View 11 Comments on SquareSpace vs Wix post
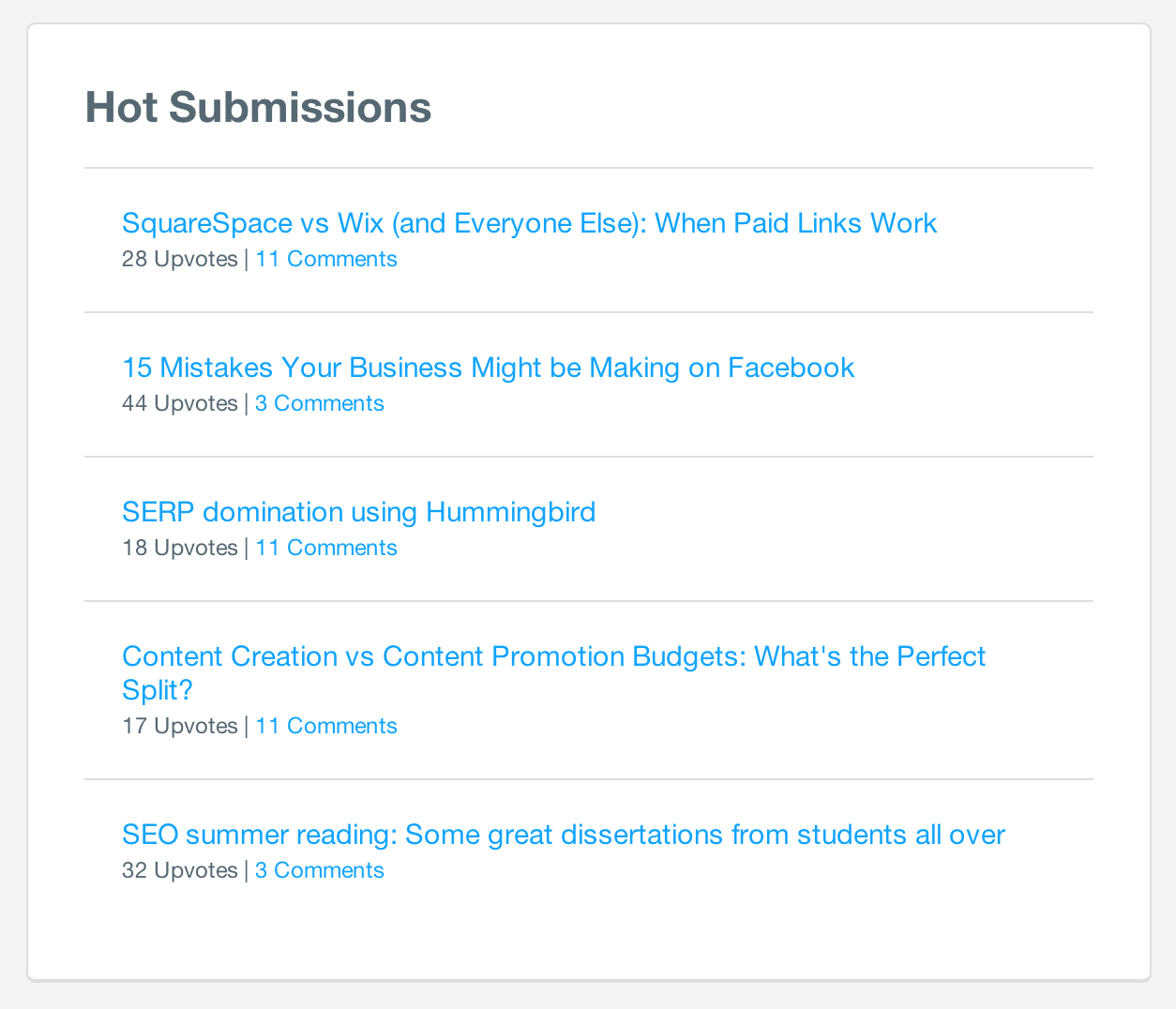 (x=326, y=259)
